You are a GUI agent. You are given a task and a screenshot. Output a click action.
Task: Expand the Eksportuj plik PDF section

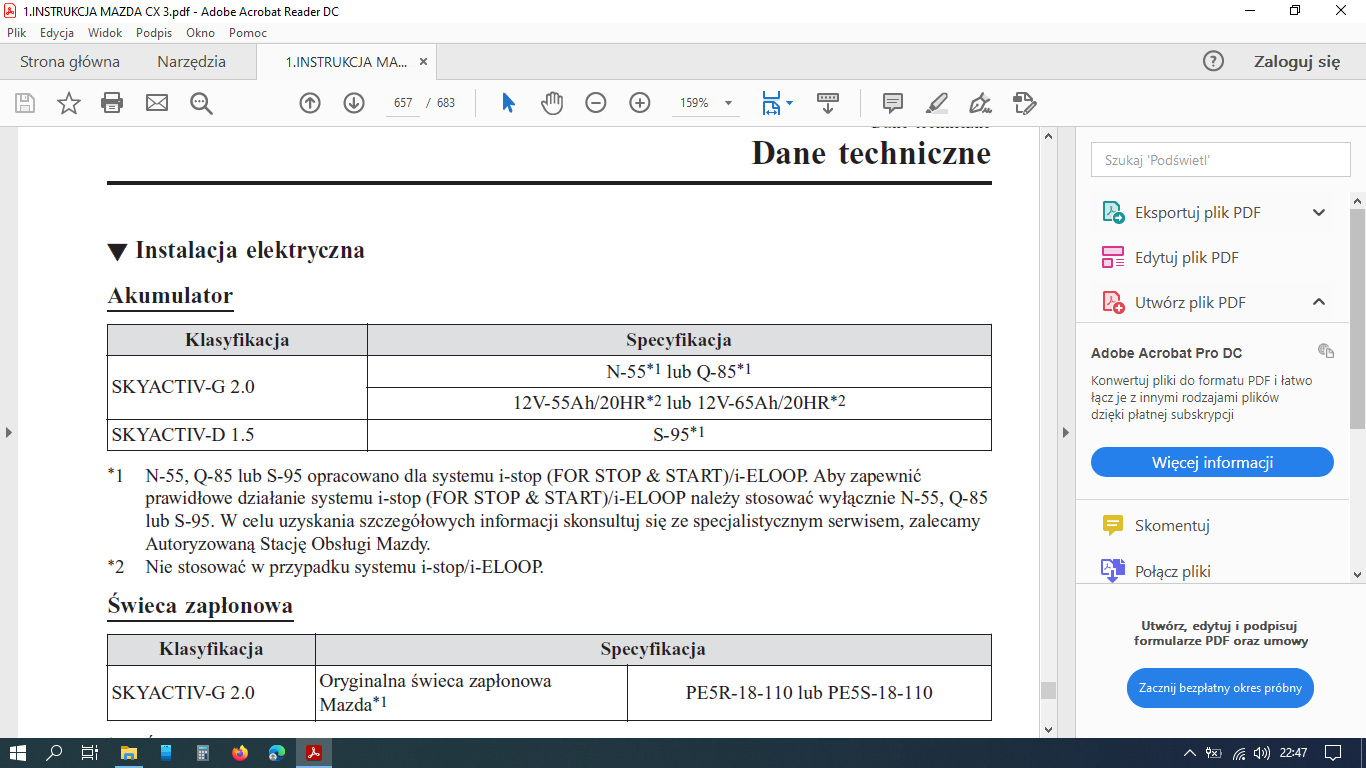click(x=1318, y=212)
